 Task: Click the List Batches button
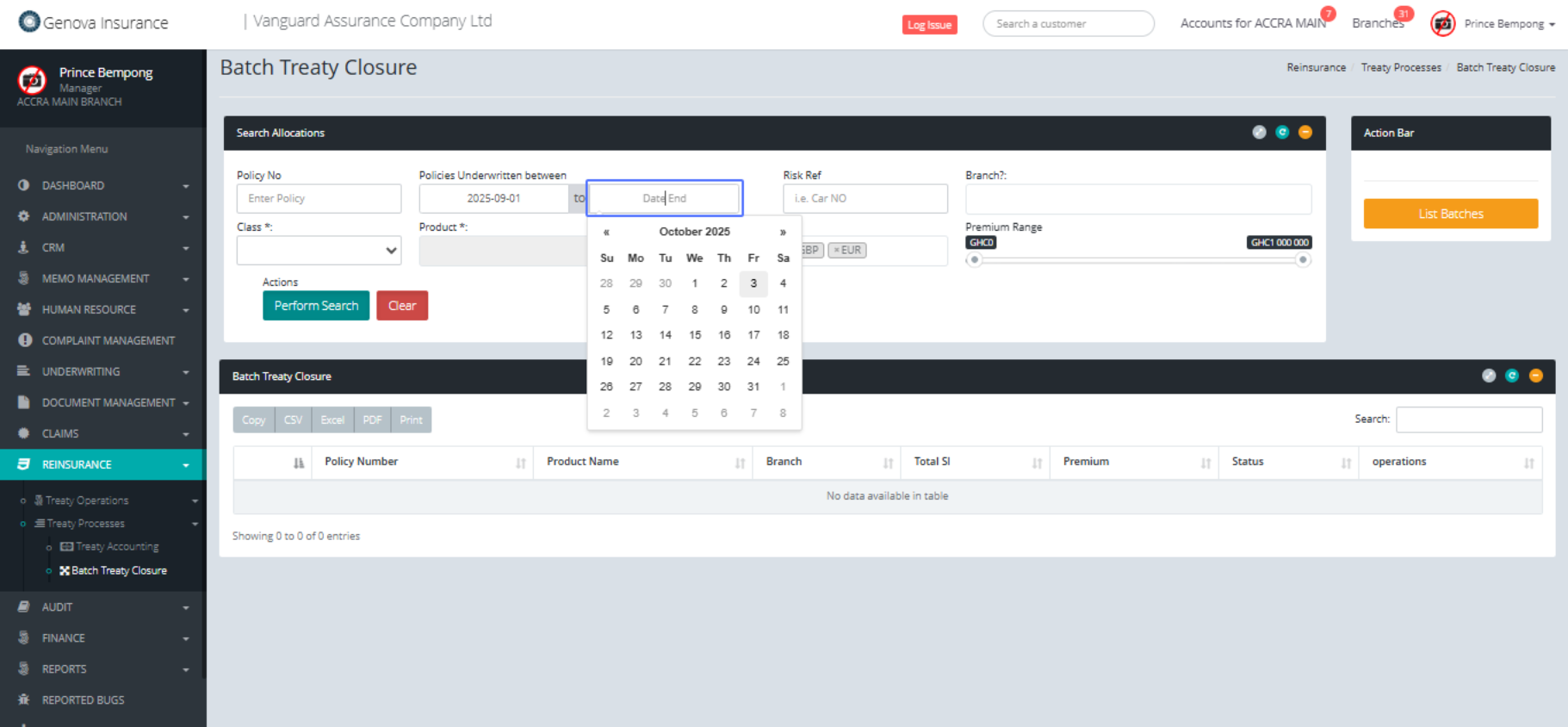[x=1450, y=214]
